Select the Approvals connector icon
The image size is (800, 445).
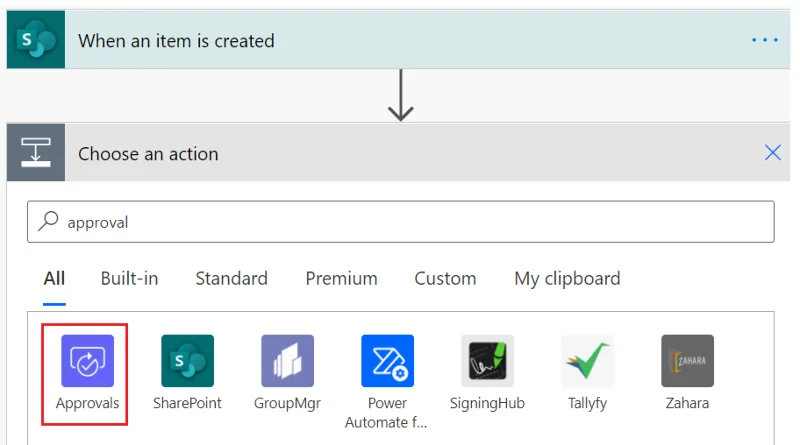coord(87,361)
